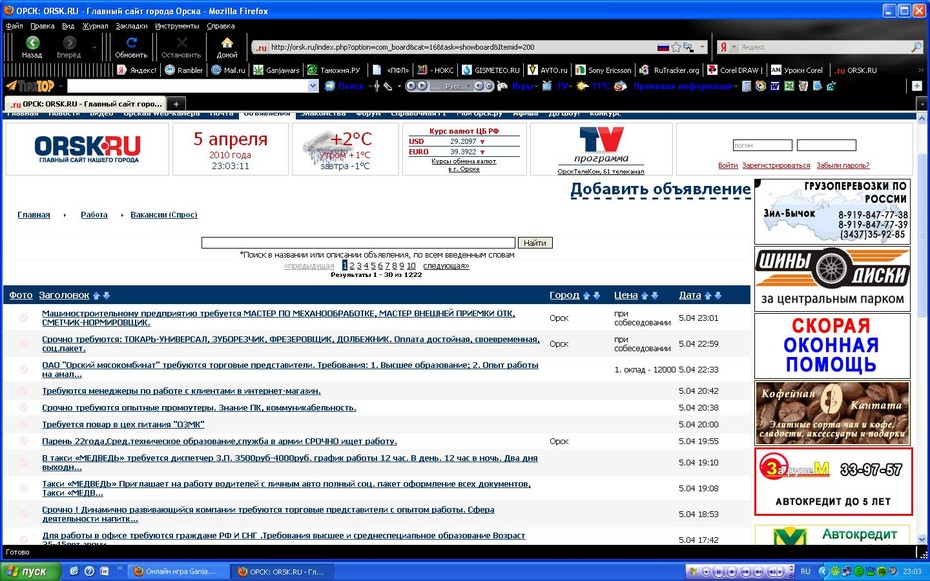930x581 pixels.
Task: Open the RuTracker.org bookmark
Action: pos(670,70)
